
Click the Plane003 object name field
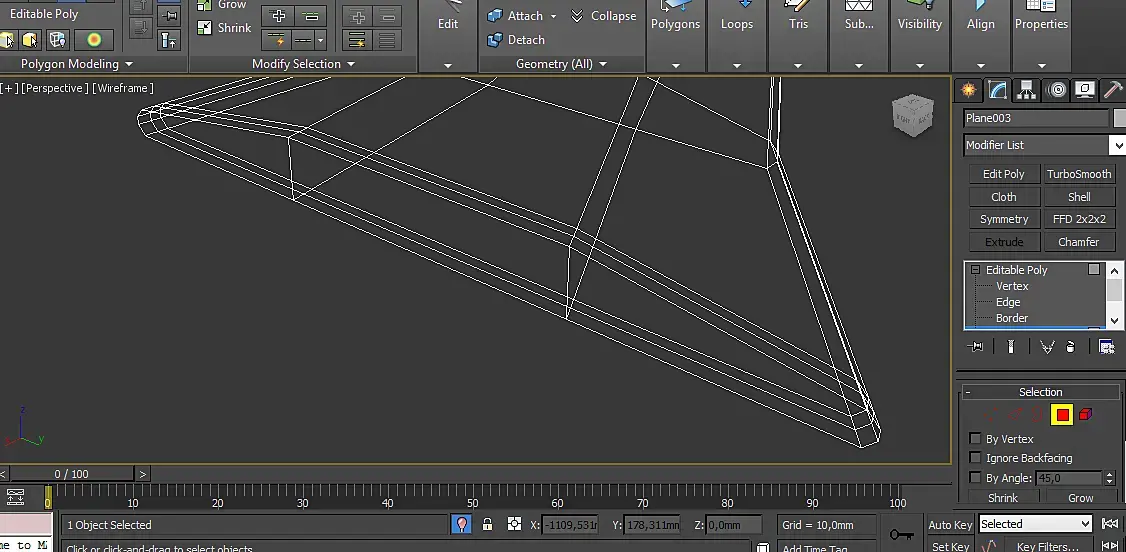click(1036, 118)
